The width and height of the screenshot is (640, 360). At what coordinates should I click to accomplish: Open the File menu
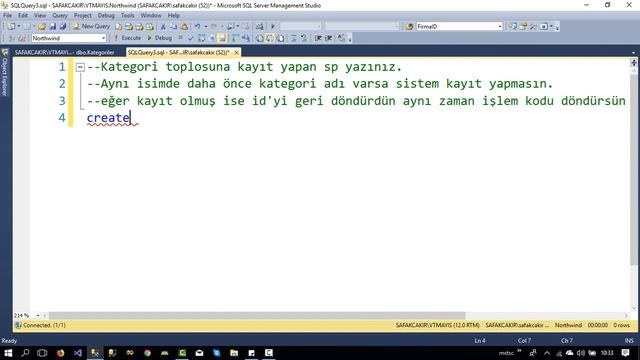pyautogui.click(x=7, y=16)
